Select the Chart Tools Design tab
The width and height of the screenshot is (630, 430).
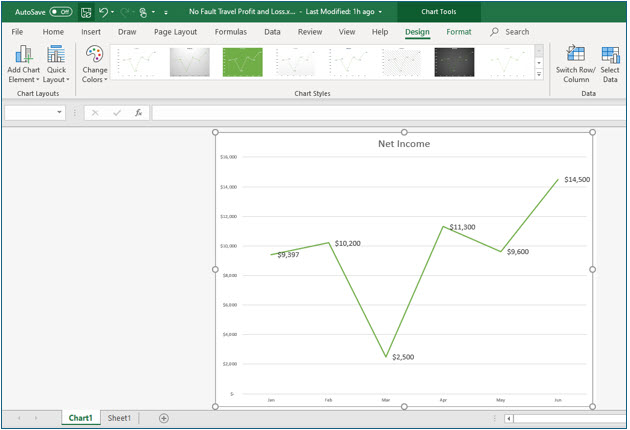tap(417, 32)
